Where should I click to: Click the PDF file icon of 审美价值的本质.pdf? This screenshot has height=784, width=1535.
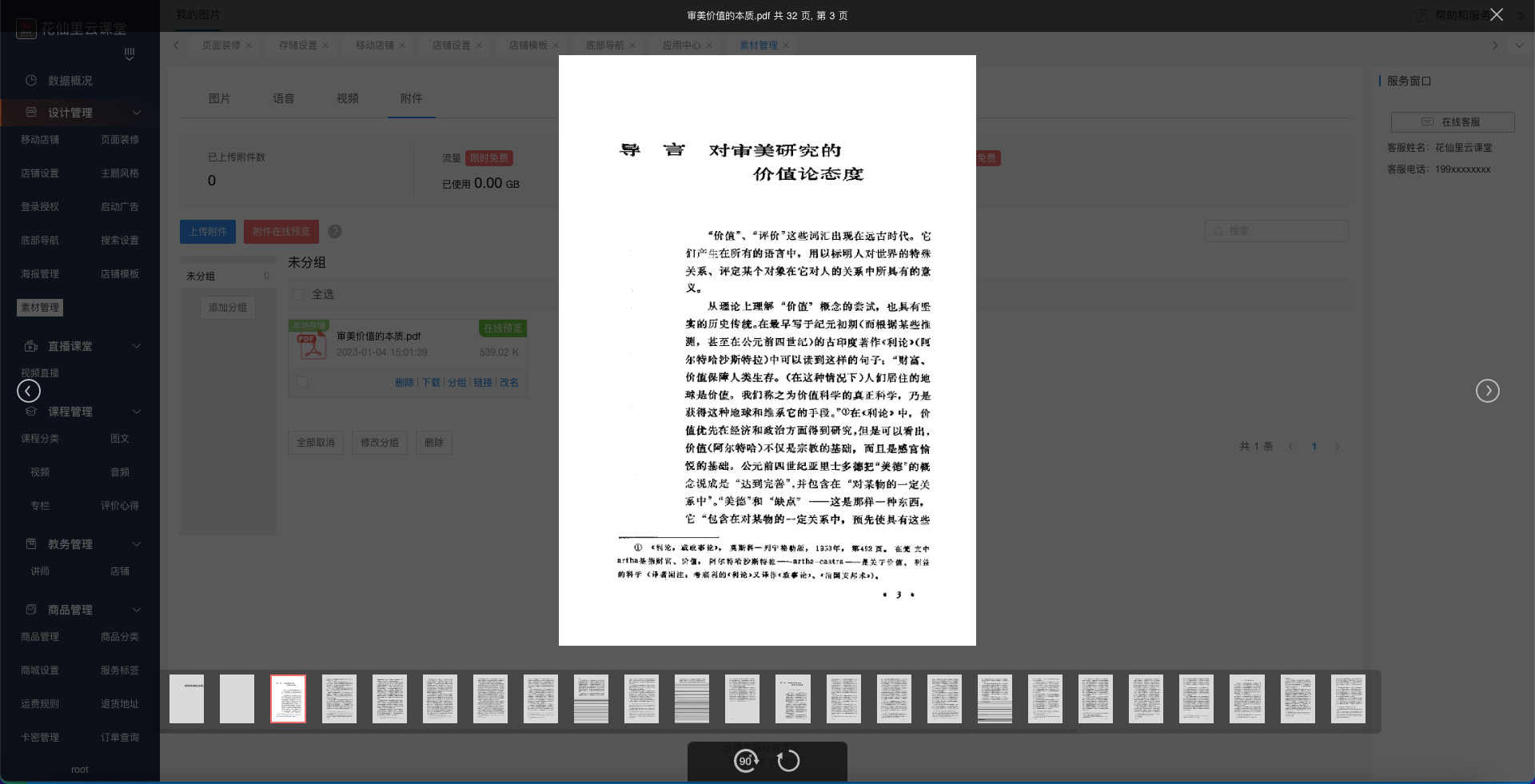coord(312,345)
